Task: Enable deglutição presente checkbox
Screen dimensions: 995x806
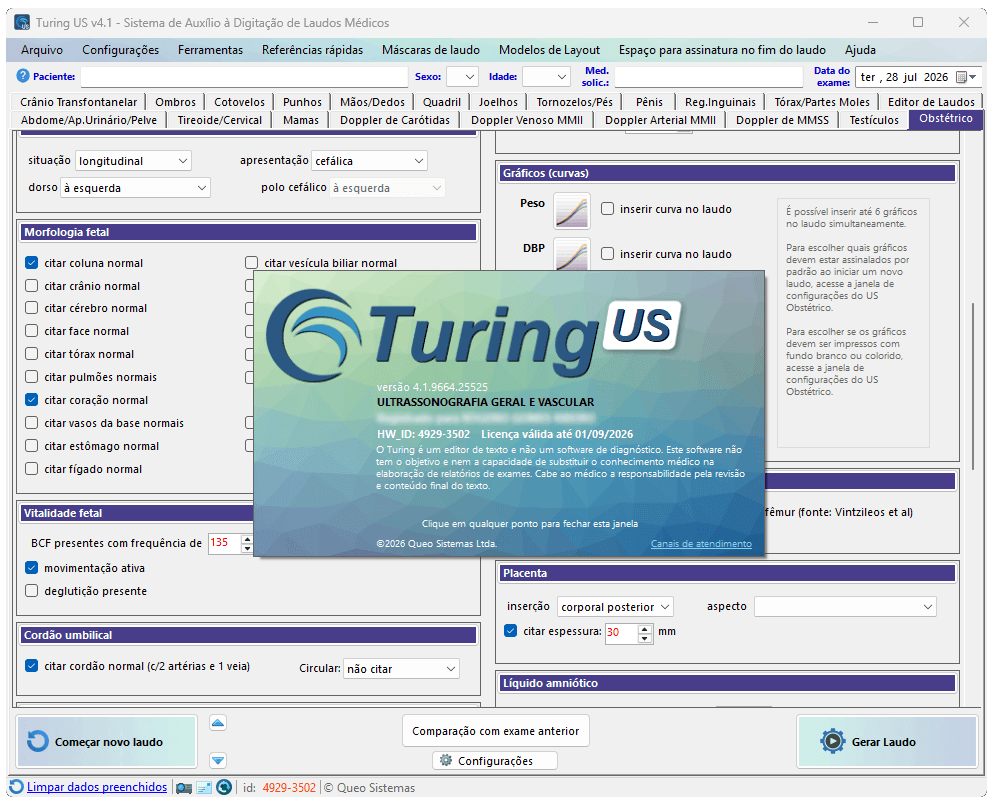Action: [32, 591]
